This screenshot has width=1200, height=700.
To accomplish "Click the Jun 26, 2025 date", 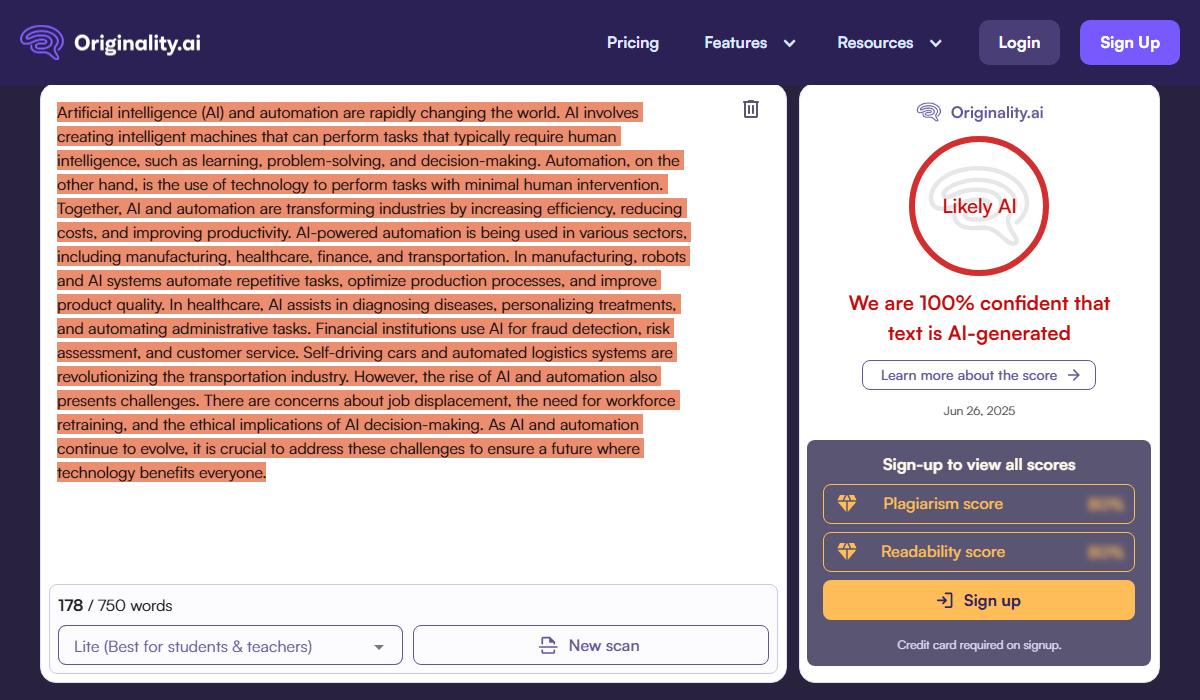I will click(x=979, y=411).
